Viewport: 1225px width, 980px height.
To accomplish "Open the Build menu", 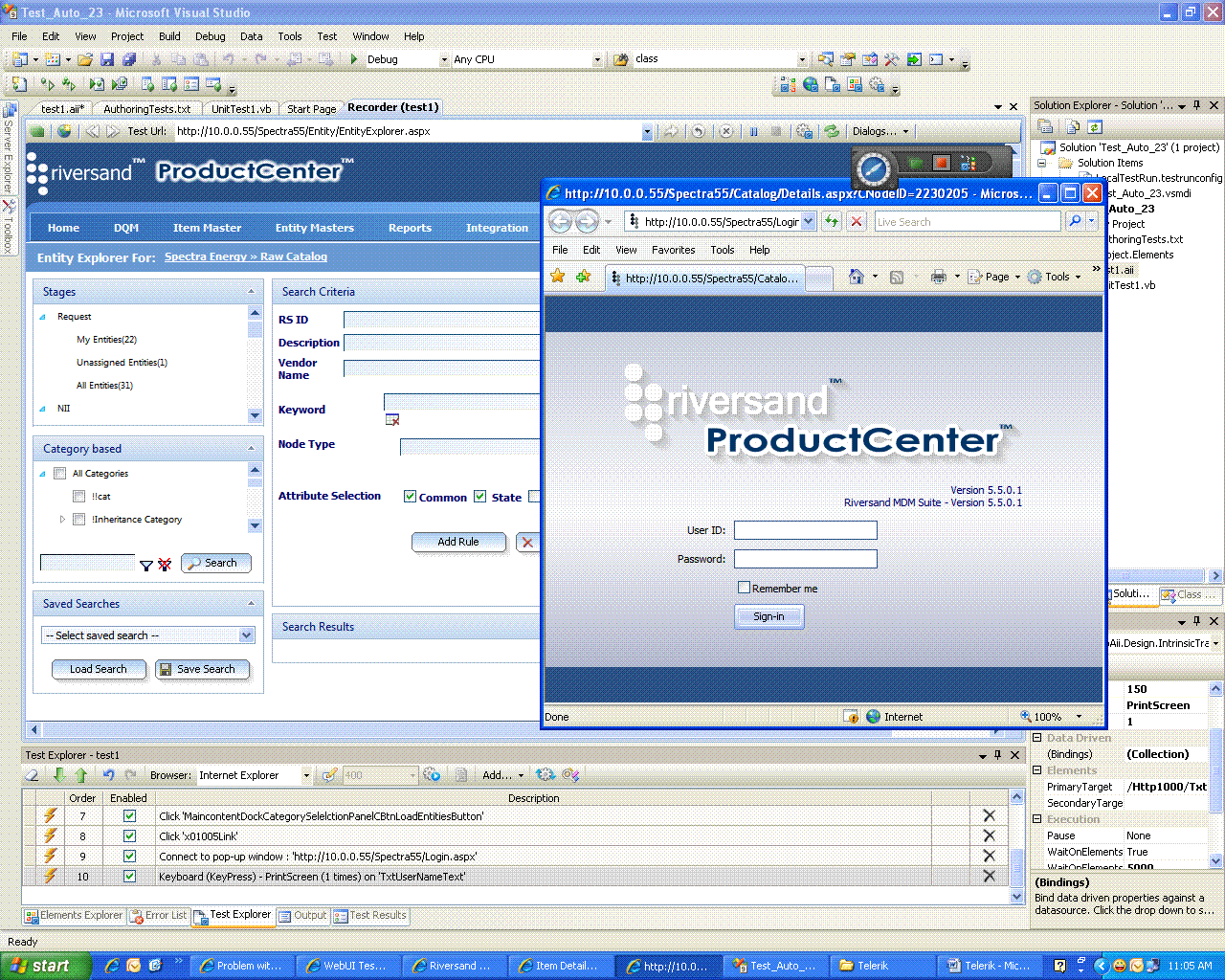I will [x=169, y=36].
